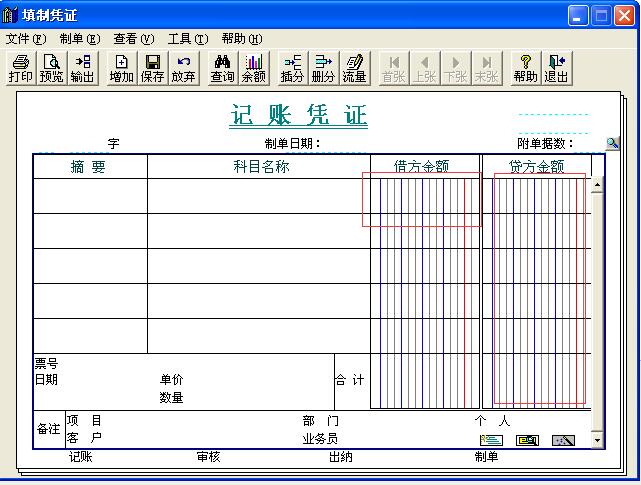The height and width of the screenshot is (485, 641).
Task: Open 流量 (Cash flow) toolbar icon
Action: [354, 68]
